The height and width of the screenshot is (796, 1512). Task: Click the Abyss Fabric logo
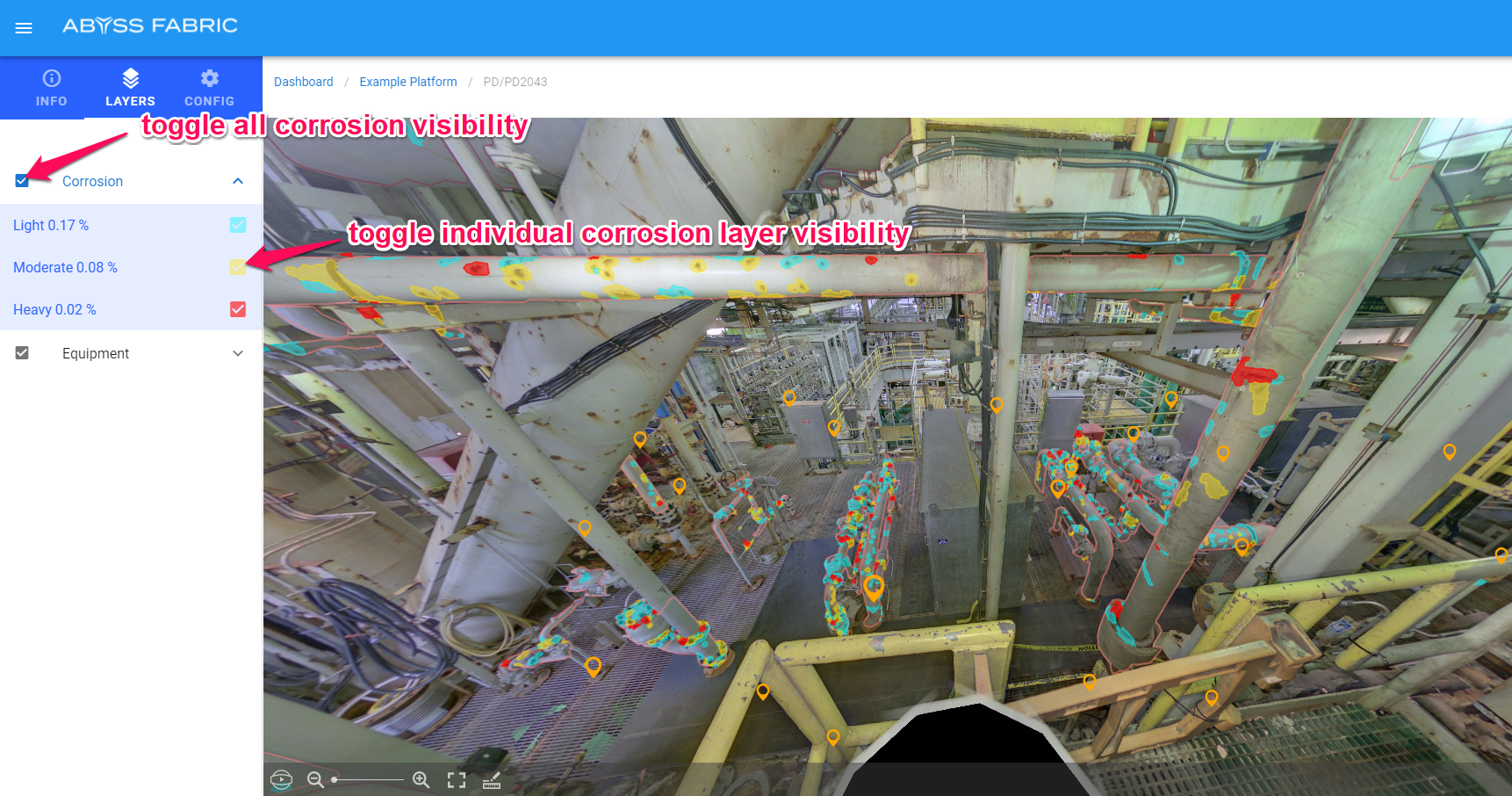click(x=150, y=25)
